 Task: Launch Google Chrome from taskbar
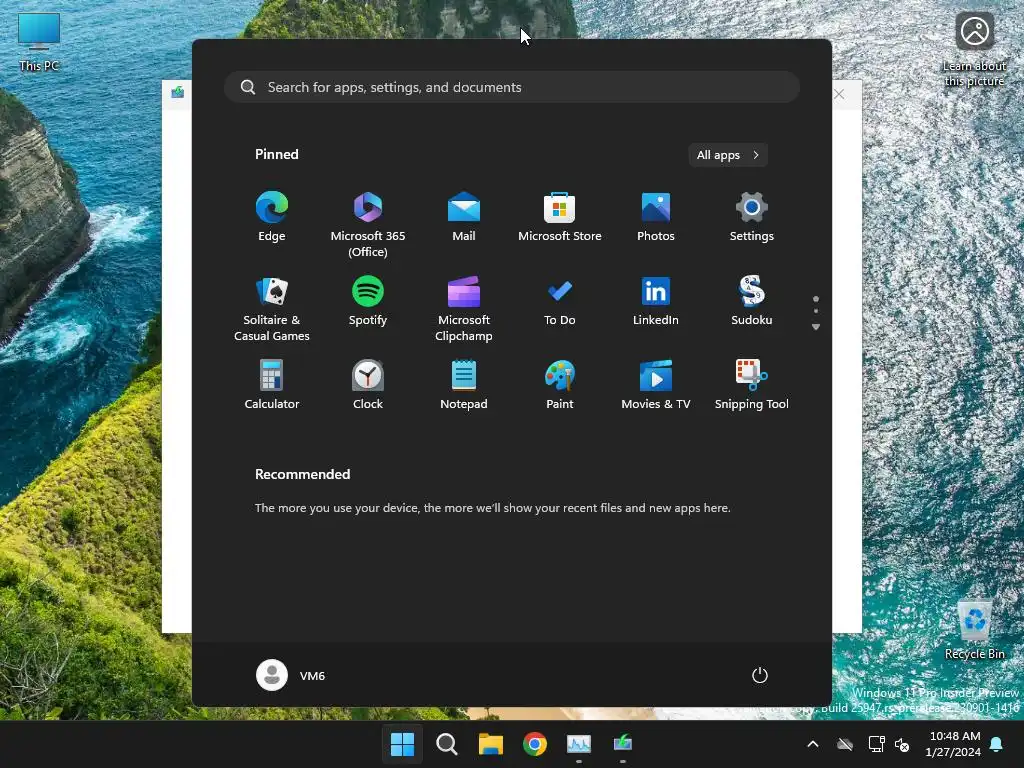pyautogui.click(x=535, y=744)
